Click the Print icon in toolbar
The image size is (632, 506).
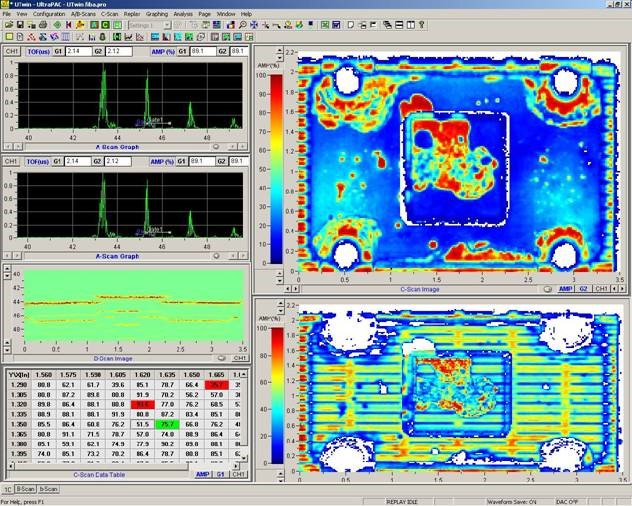click(x=41, y=24)
